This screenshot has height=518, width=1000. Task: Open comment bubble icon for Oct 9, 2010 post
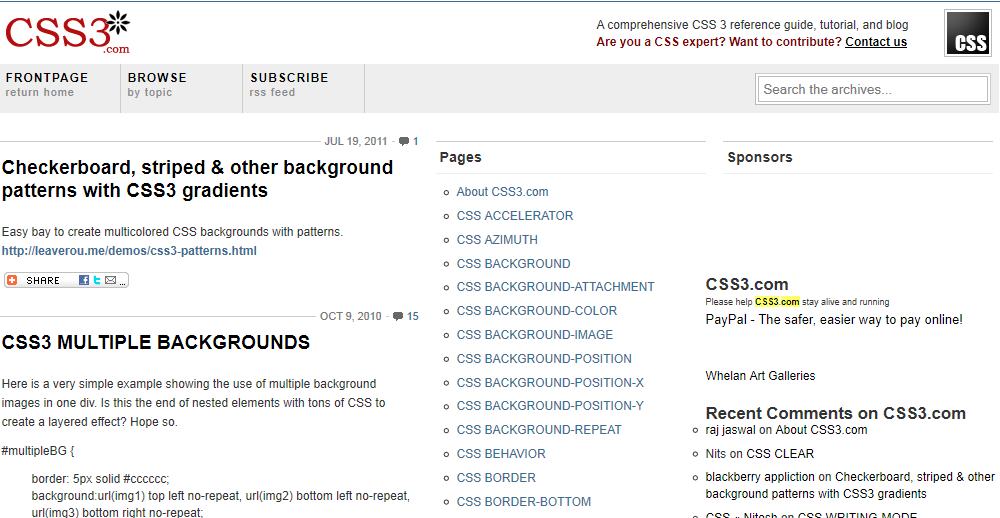point(398,316)
